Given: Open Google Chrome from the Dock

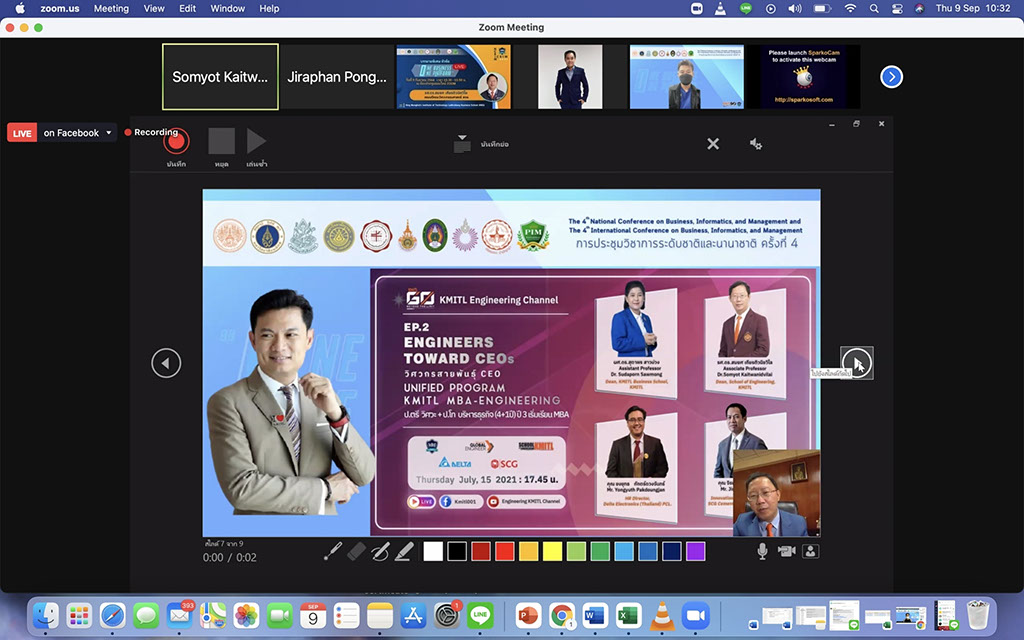Looking at the screenshot, I should point(562,615).
